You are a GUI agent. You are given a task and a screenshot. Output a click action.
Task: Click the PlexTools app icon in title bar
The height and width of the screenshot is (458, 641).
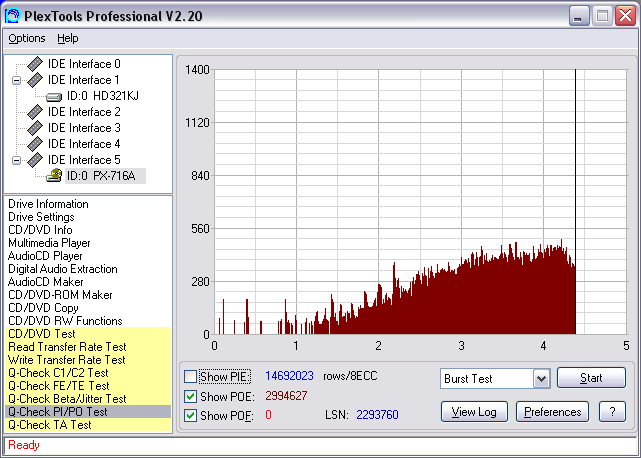coord(12,16)
